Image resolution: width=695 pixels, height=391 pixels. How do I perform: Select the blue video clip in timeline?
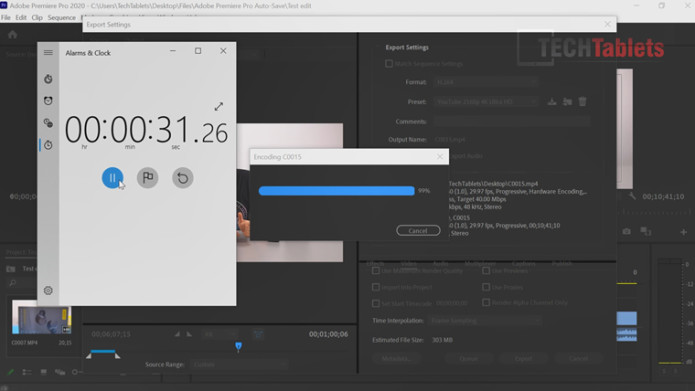click(x=626, y=318)
